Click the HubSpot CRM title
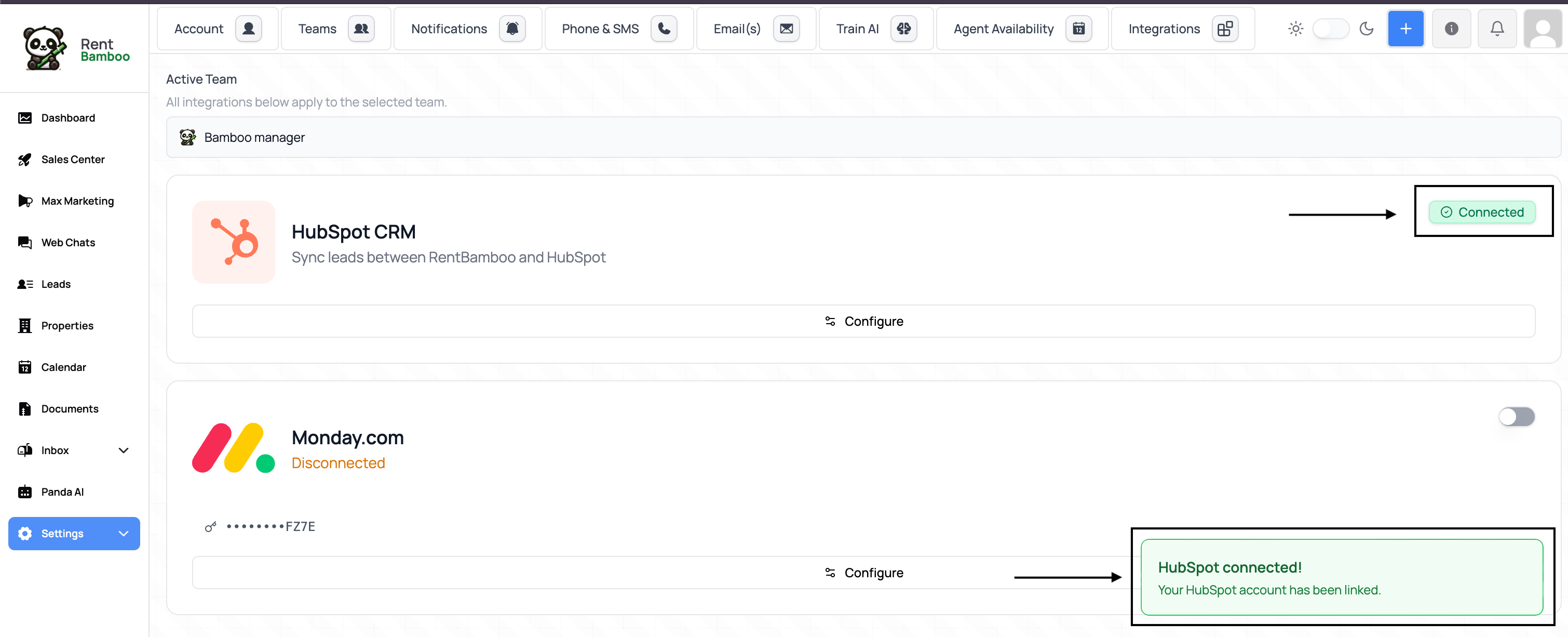 point(354,231)
